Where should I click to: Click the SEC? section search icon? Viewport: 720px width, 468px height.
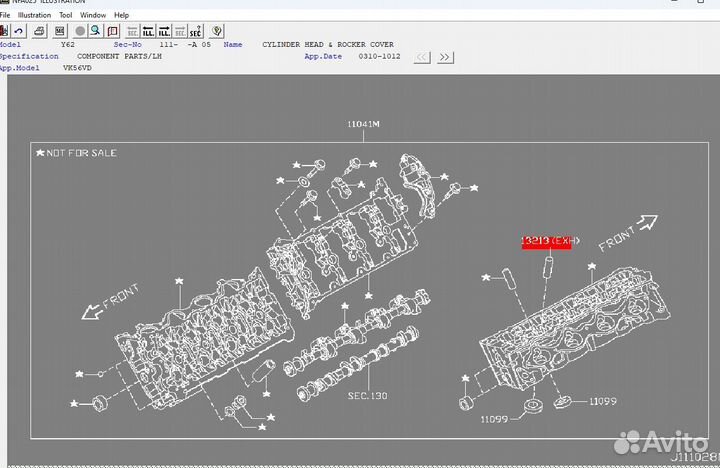tap(196, 31)
